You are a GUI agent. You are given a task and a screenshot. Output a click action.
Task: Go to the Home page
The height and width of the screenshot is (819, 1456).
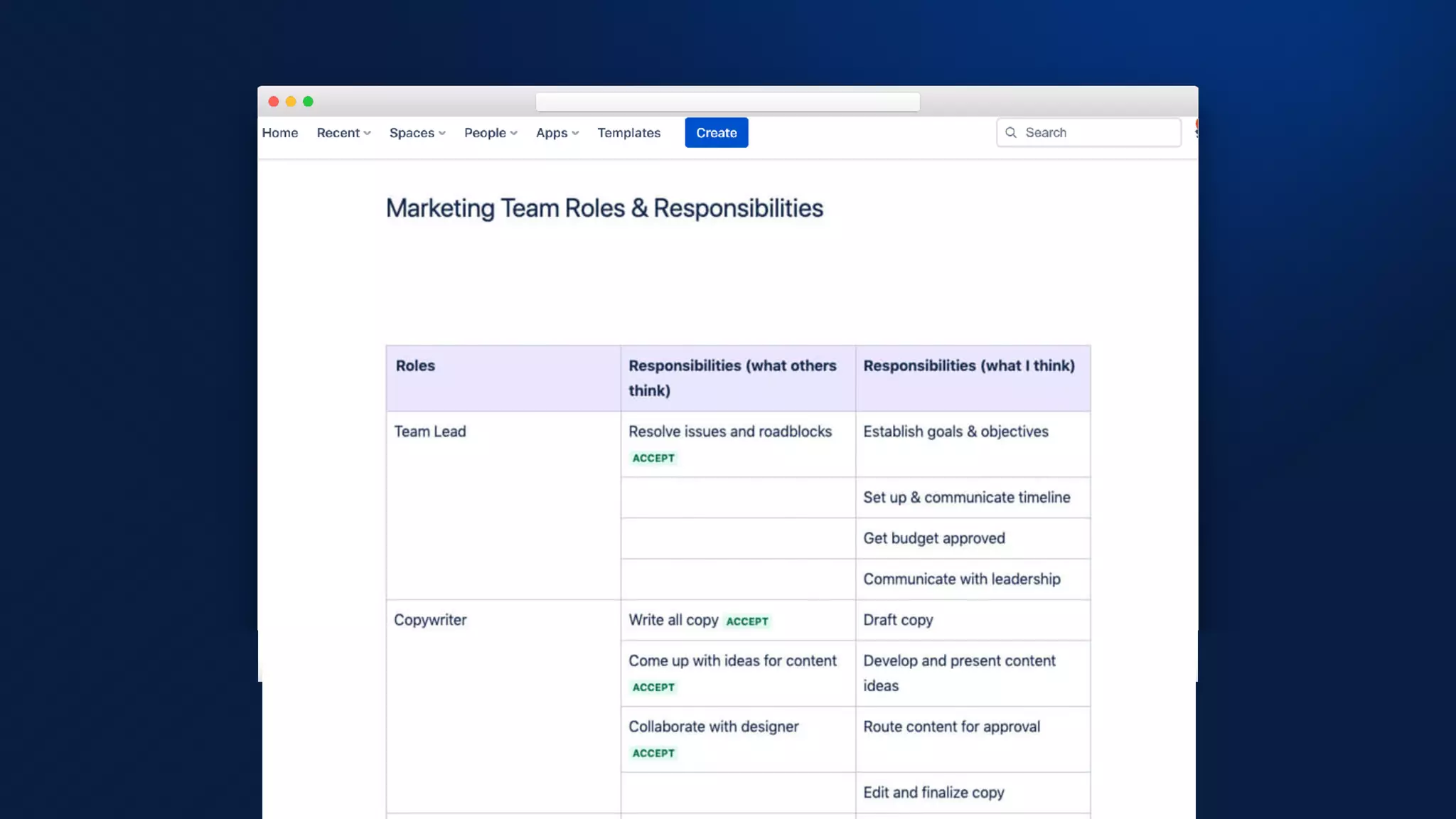280,133
